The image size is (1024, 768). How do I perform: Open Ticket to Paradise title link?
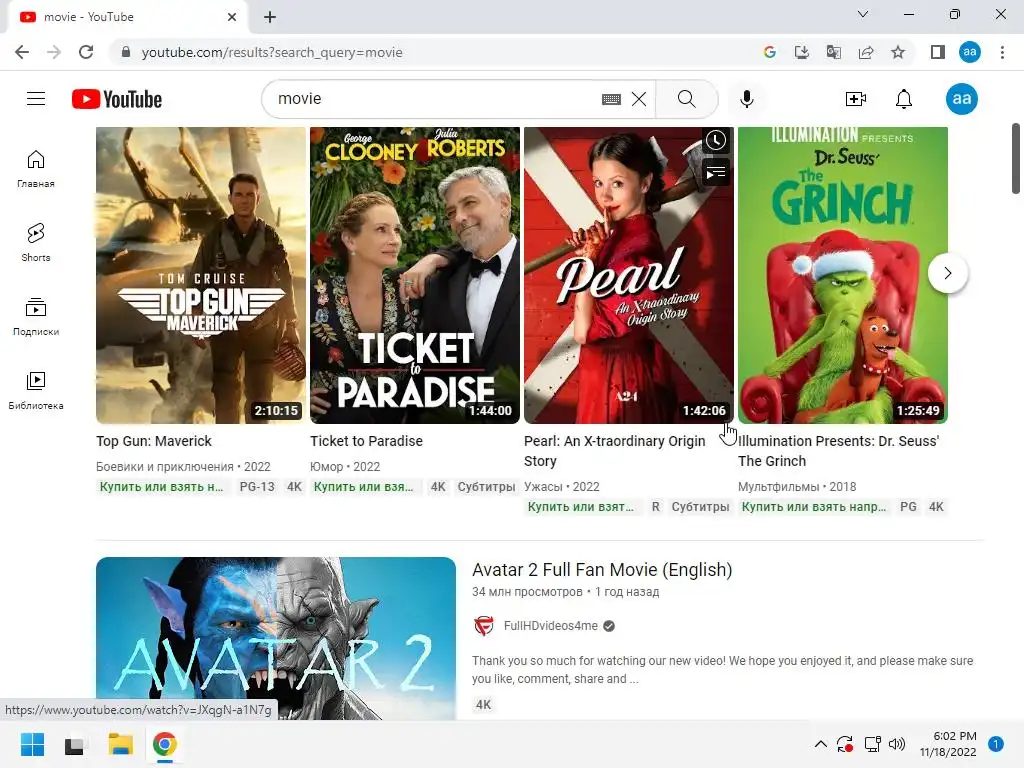tap(366, 441)
